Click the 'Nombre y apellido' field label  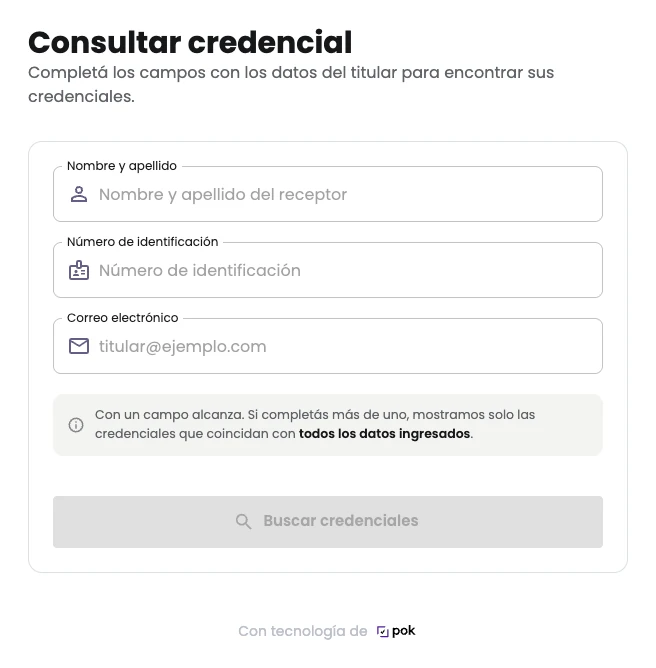122,166
